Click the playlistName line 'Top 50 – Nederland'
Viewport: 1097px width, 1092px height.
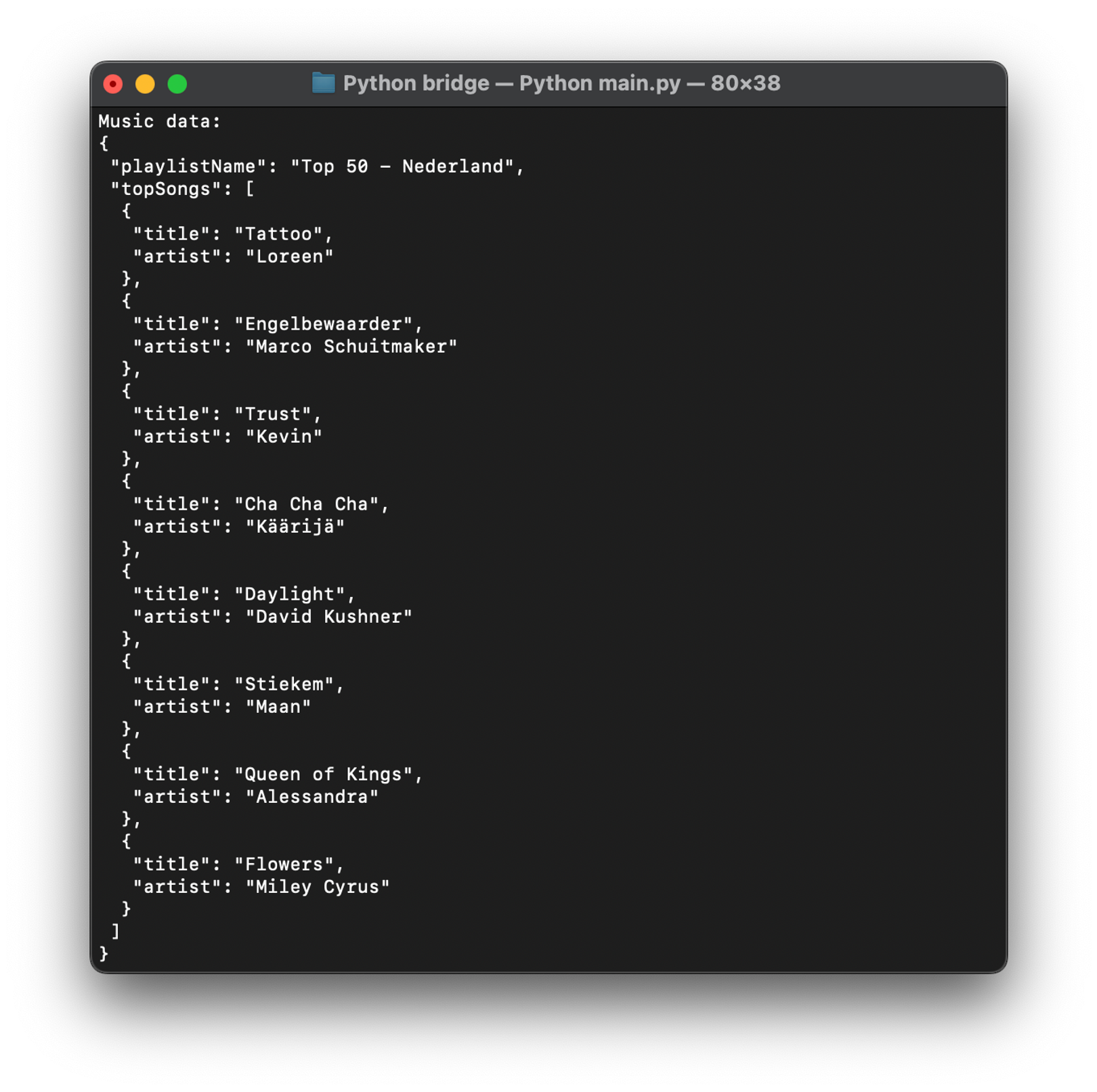tap(318, 167)
